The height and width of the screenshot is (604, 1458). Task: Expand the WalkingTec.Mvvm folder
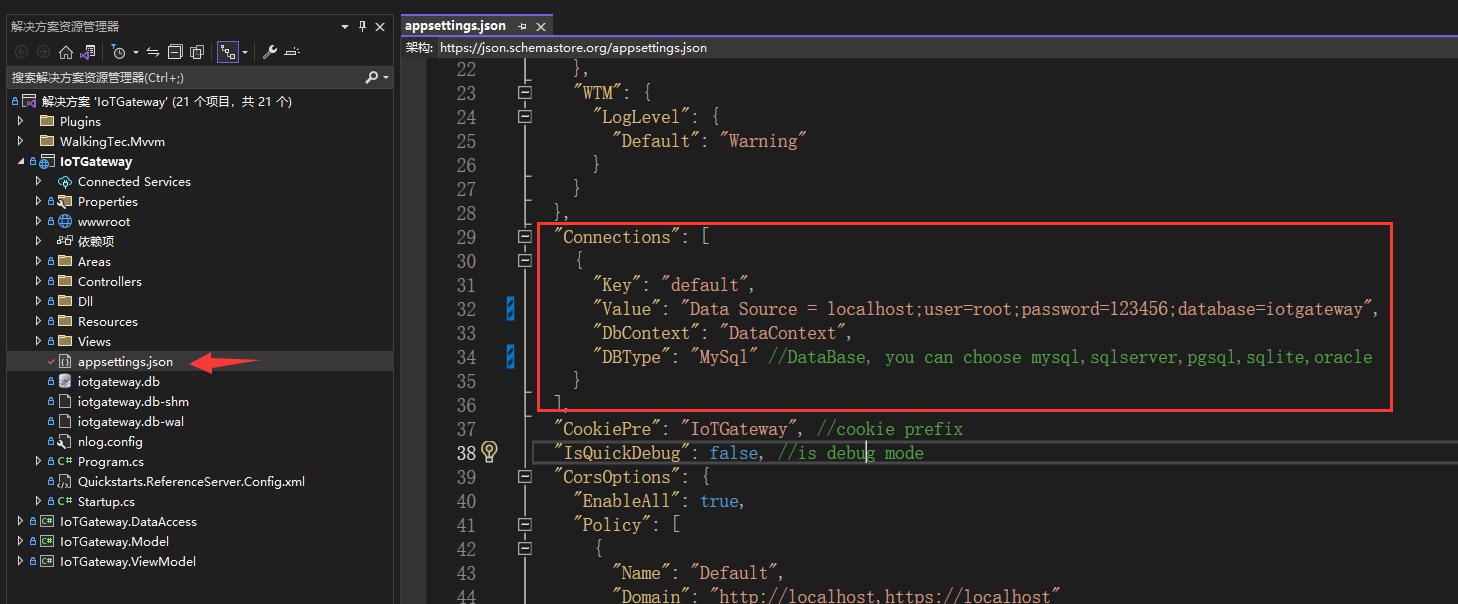pos(21,141)
